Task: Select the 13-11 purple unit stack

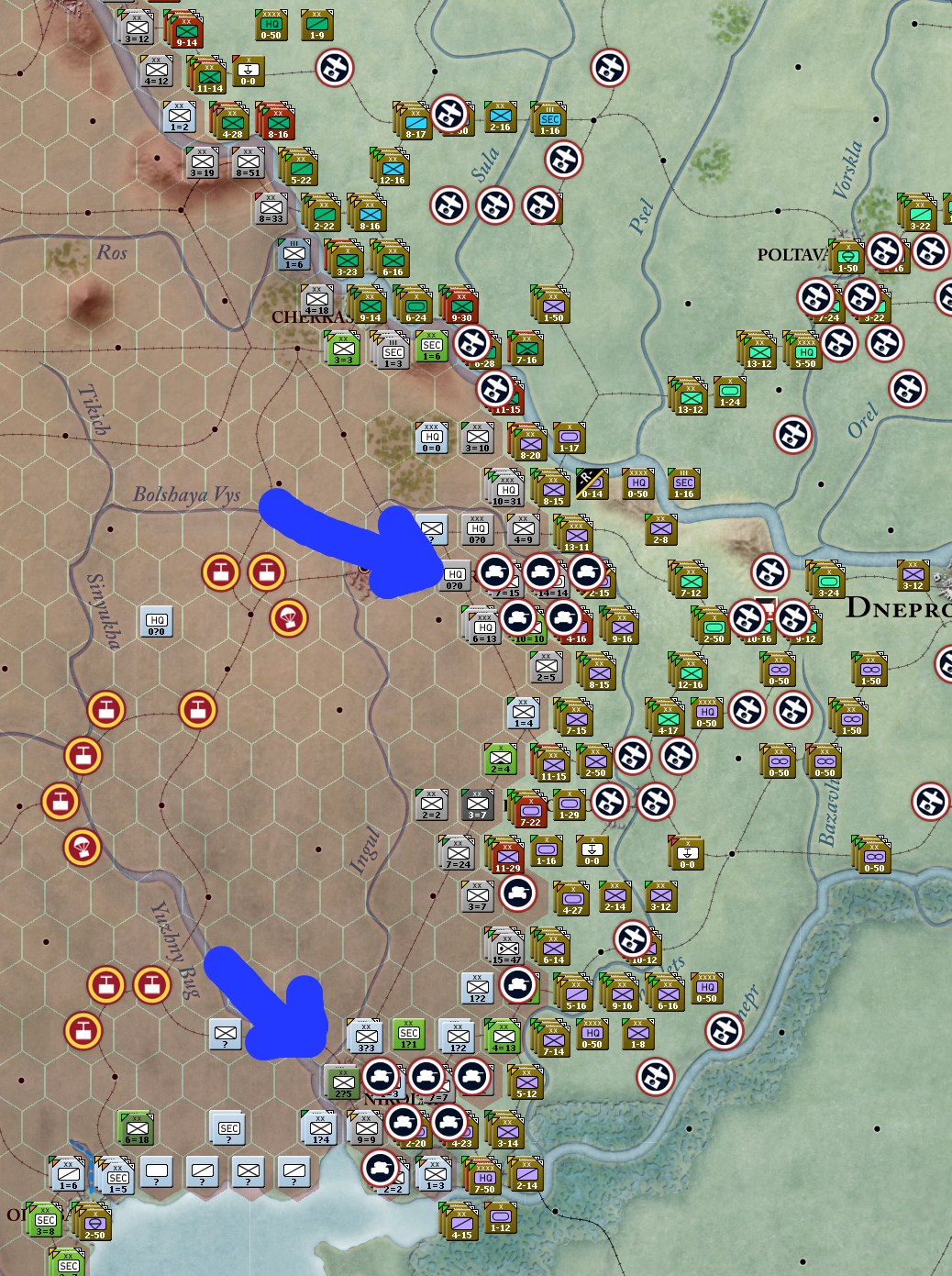Action: pyautogui.click(x=575, y=535)
